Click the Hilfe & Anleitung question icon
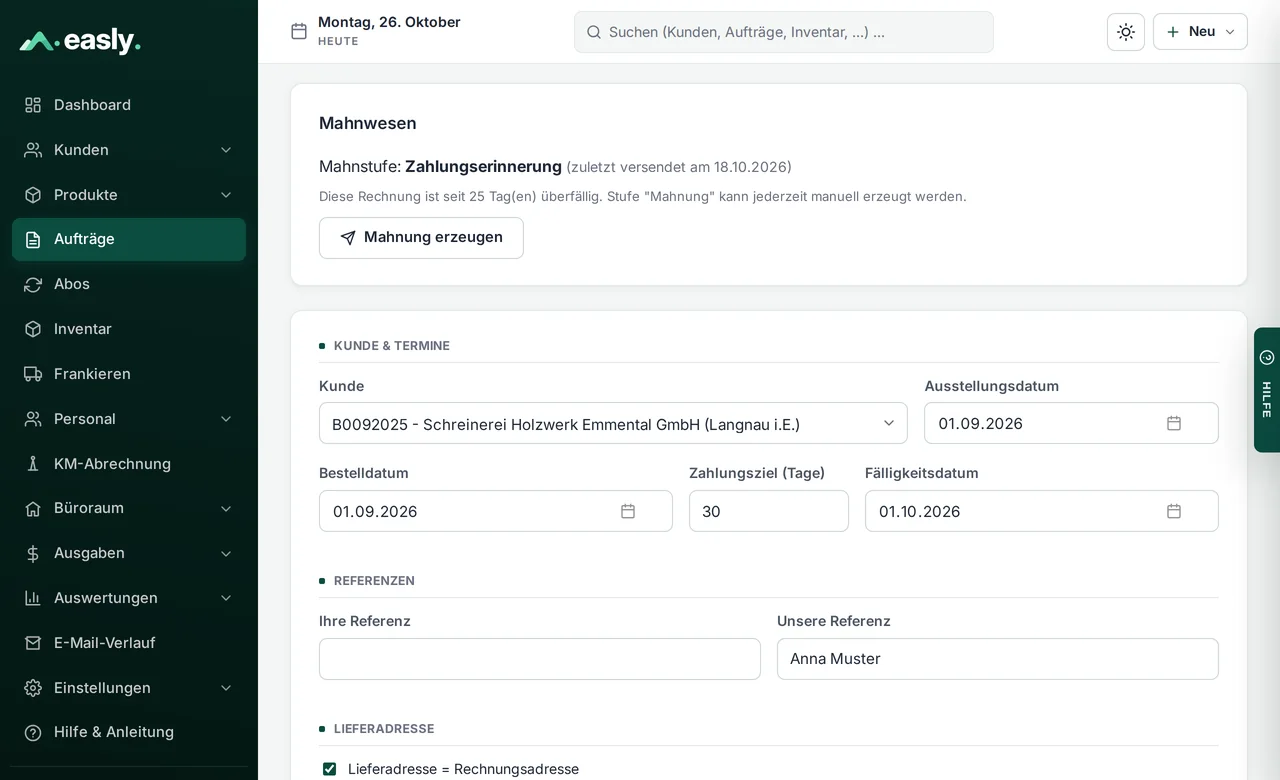 click(x=33, y=732)
